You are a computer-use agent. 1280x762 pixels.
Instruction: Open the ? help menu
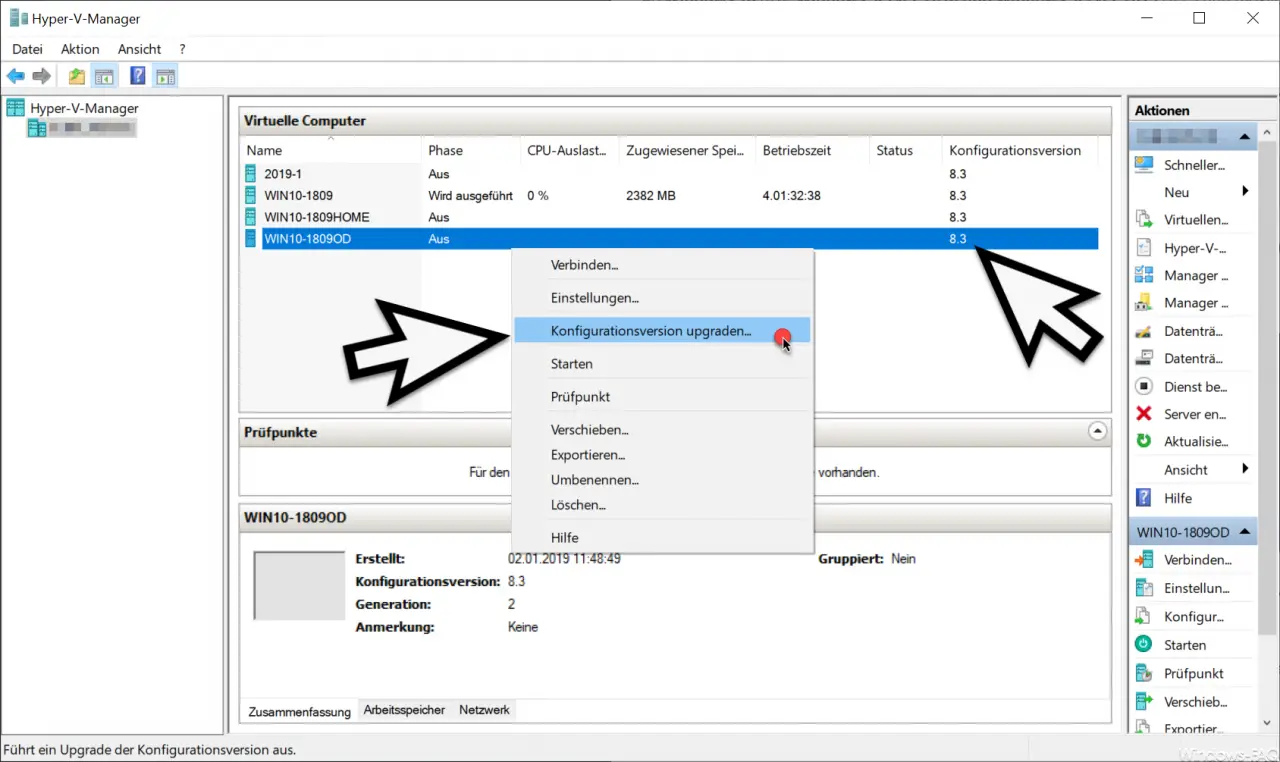182,48
